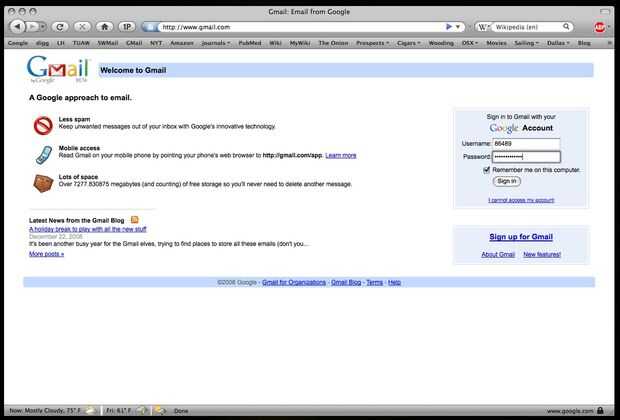Screen dimensions: 620x420
Task: Click the Friday forecast weather icon in the status bar
Action: click(x=144, y=411)
